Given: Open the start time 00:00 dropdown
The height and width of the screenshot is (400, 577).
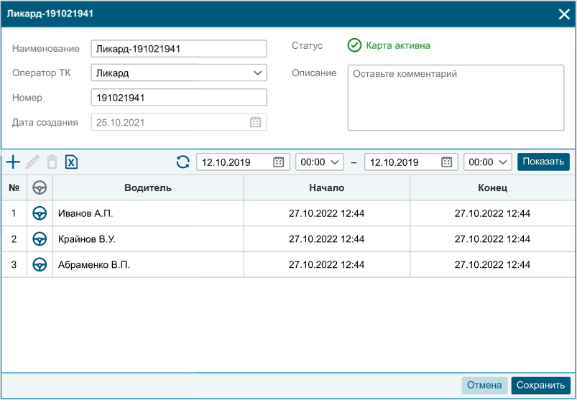Looking at the screenshot, I should (x=319, y=162).
